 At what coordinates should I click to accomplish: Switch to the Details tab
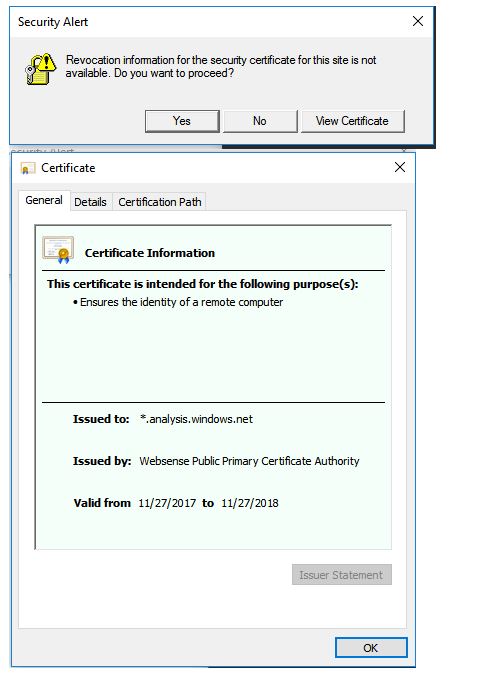pyautogui.click(x=91, y=202)
